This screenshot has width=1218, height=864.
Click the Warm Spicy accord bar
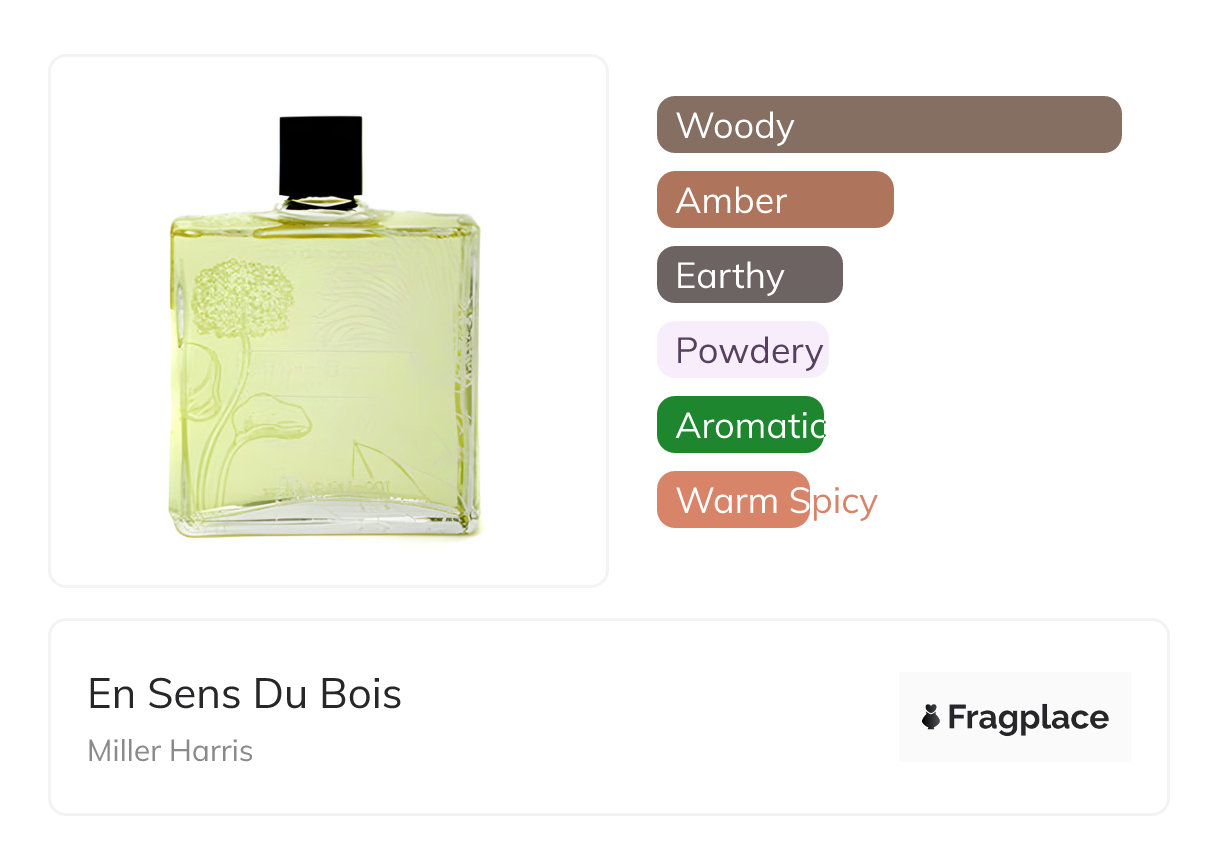733,500
